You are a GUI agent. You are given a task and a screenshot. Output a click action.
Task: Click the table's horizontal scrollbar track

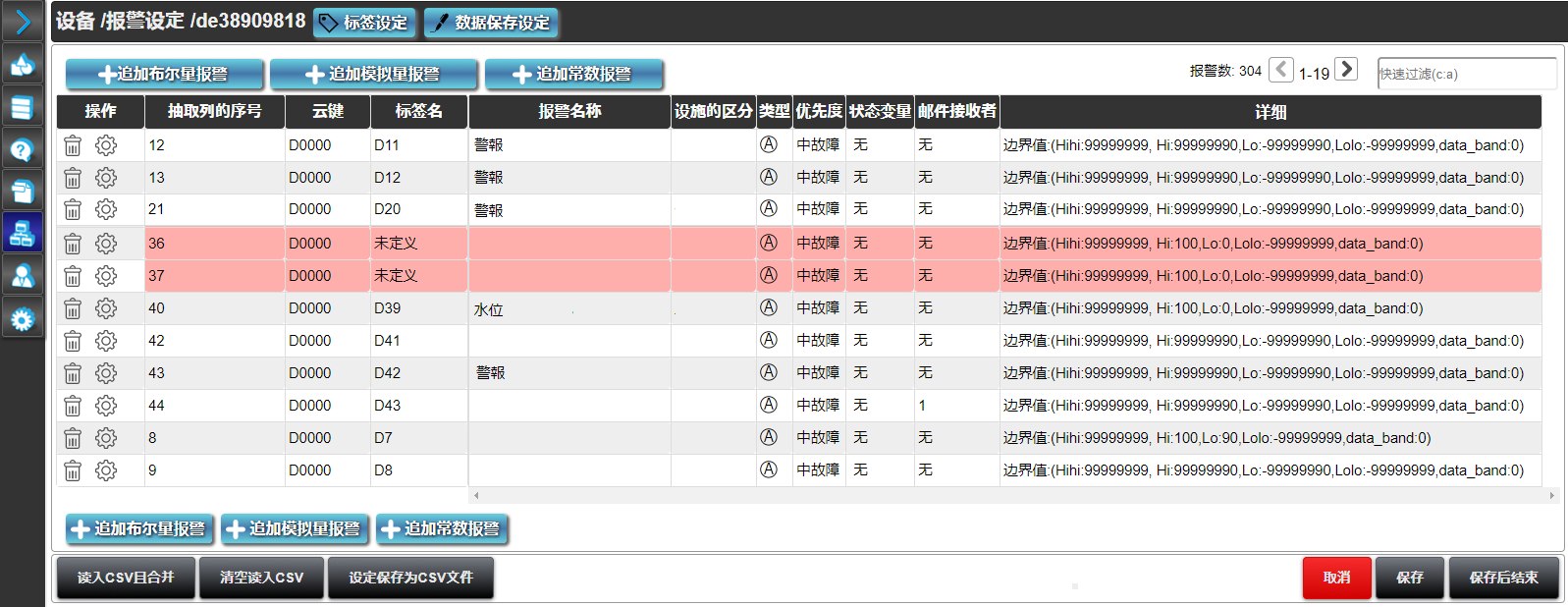(x=1011, y=496)
